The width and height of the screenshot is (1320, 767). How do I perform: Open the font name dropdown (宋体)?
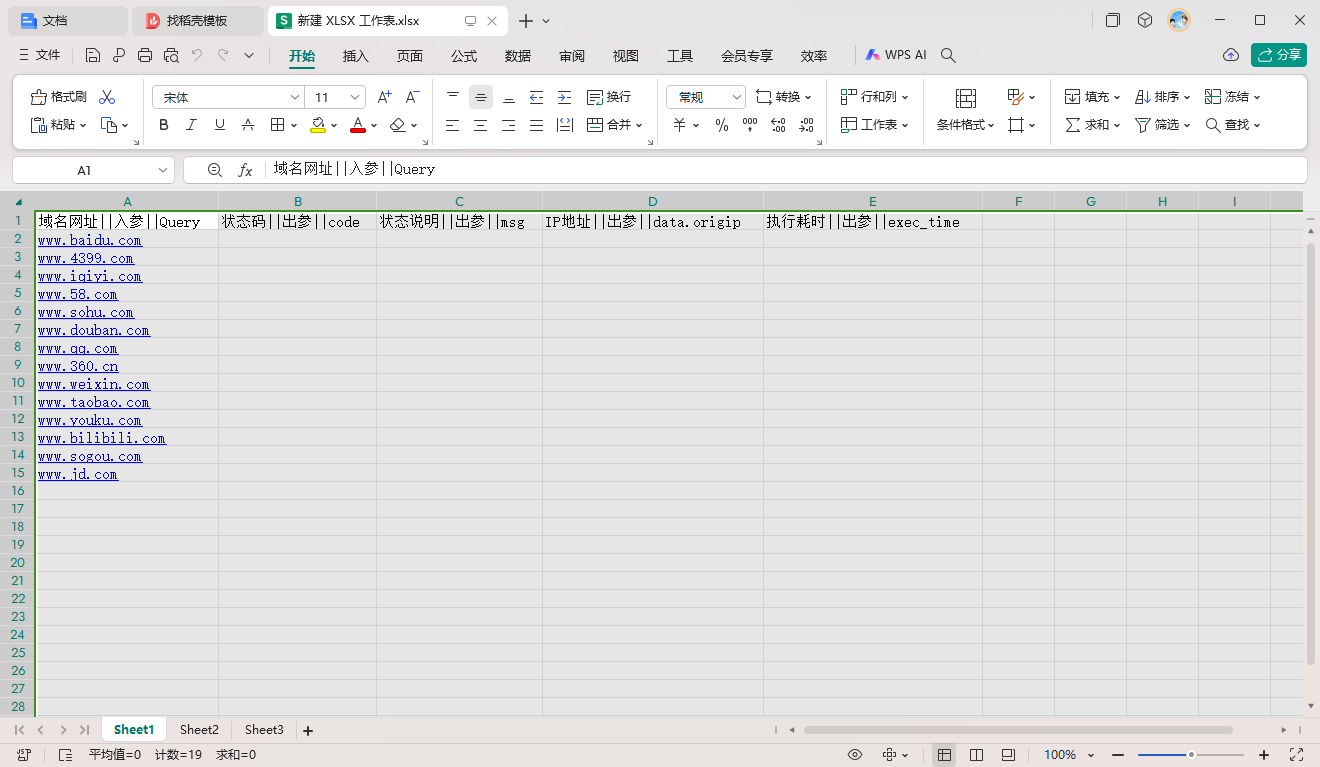(295, 97)
